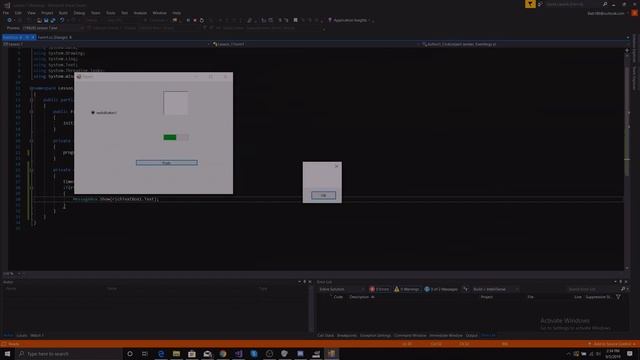Image resolution: width=640 pixels, height=360 pixels.
Task: Toggle the Errors filter in Error List
Action: pos(379,289)
